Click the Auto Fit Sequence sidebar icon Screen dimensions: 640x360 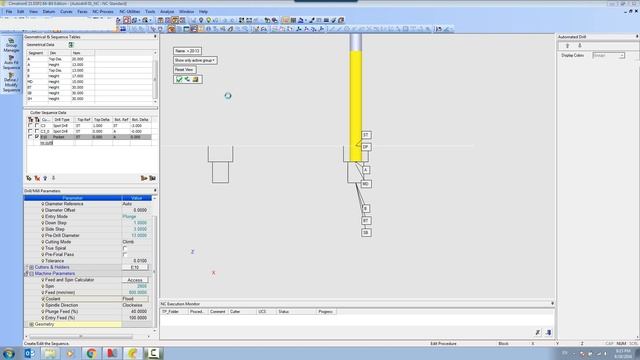pyautogui.click(x=11, y=62)
